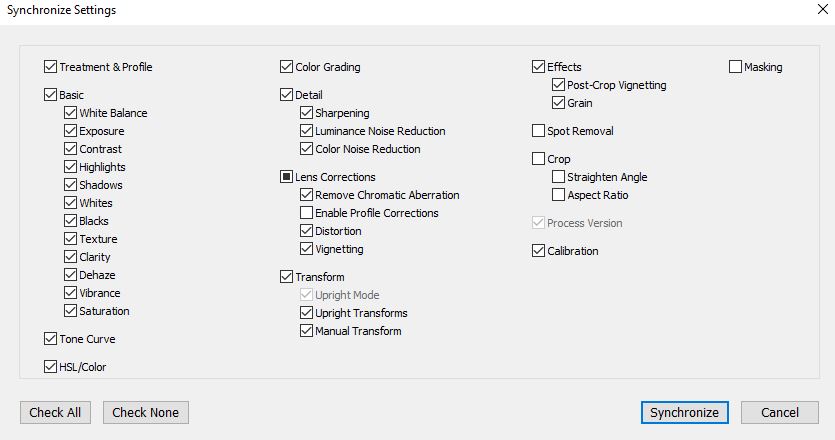Image resolution: width=835 pixels, height=440 pixels.
Task: Disable the Exposure sync option
Action: [x=71, y=132]
